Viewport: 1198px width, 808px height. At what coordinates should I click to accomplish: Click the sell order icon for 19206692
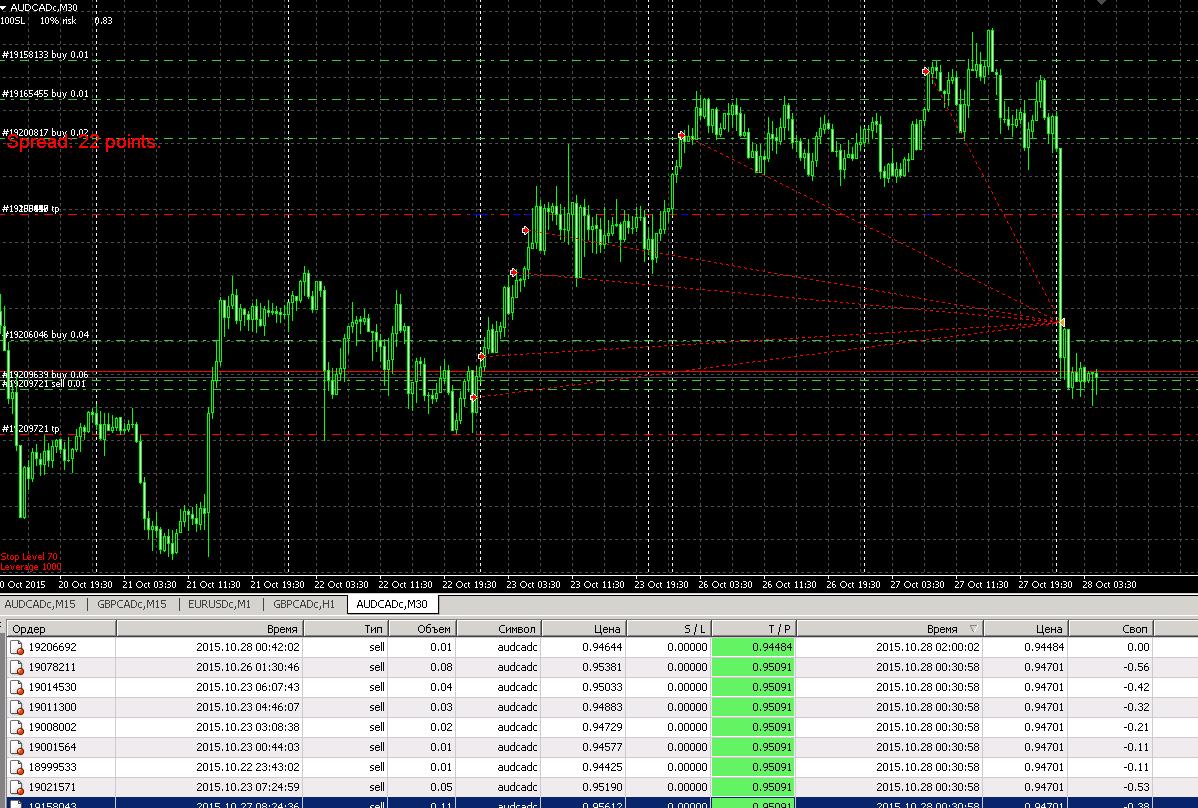coord(17,648)
